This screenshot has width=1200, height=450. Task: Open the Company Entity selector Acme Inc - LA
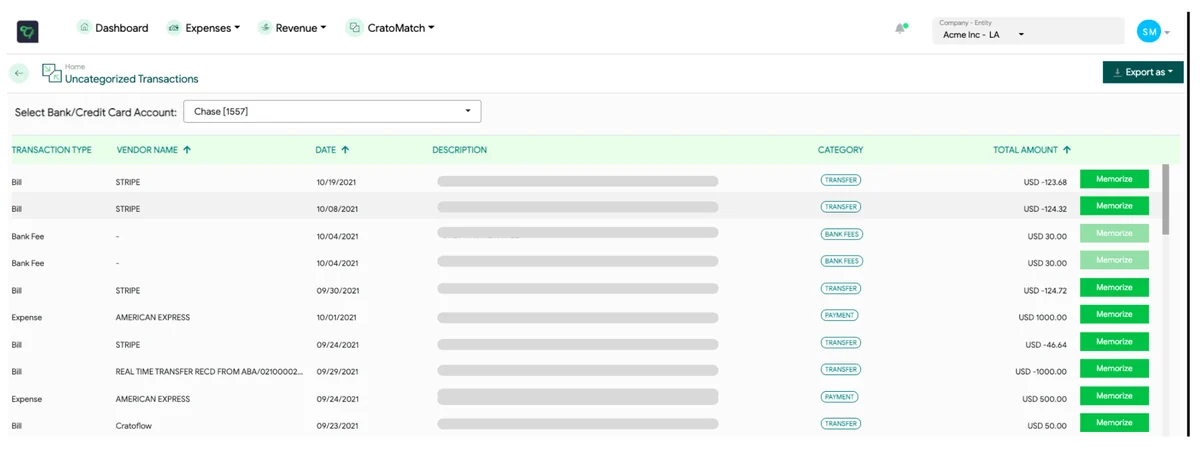pyautogui.click(x=1028, y=30)
